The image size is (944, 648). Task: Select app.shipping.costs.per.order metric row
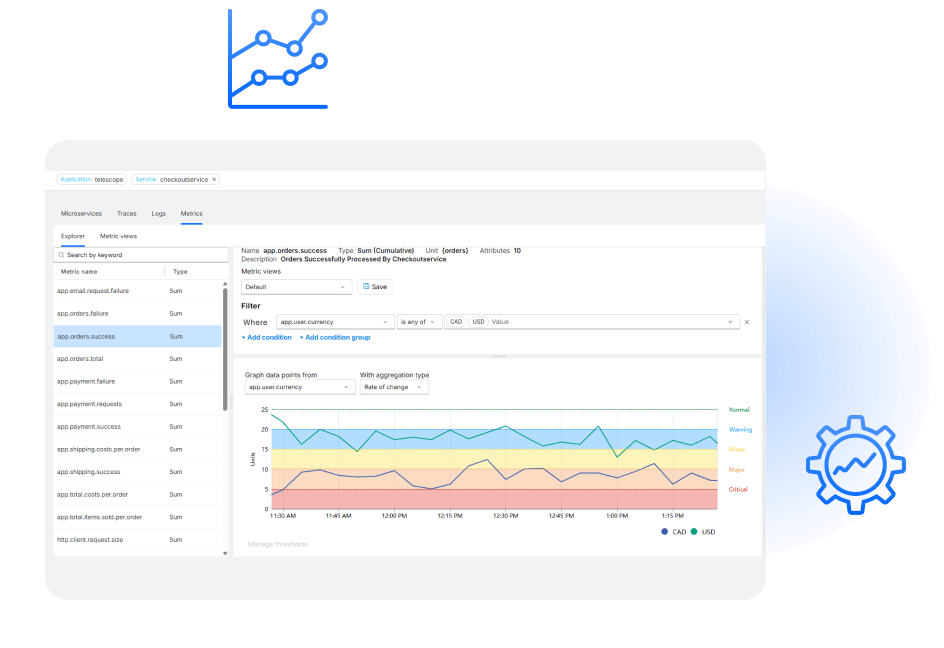(137, 449)
